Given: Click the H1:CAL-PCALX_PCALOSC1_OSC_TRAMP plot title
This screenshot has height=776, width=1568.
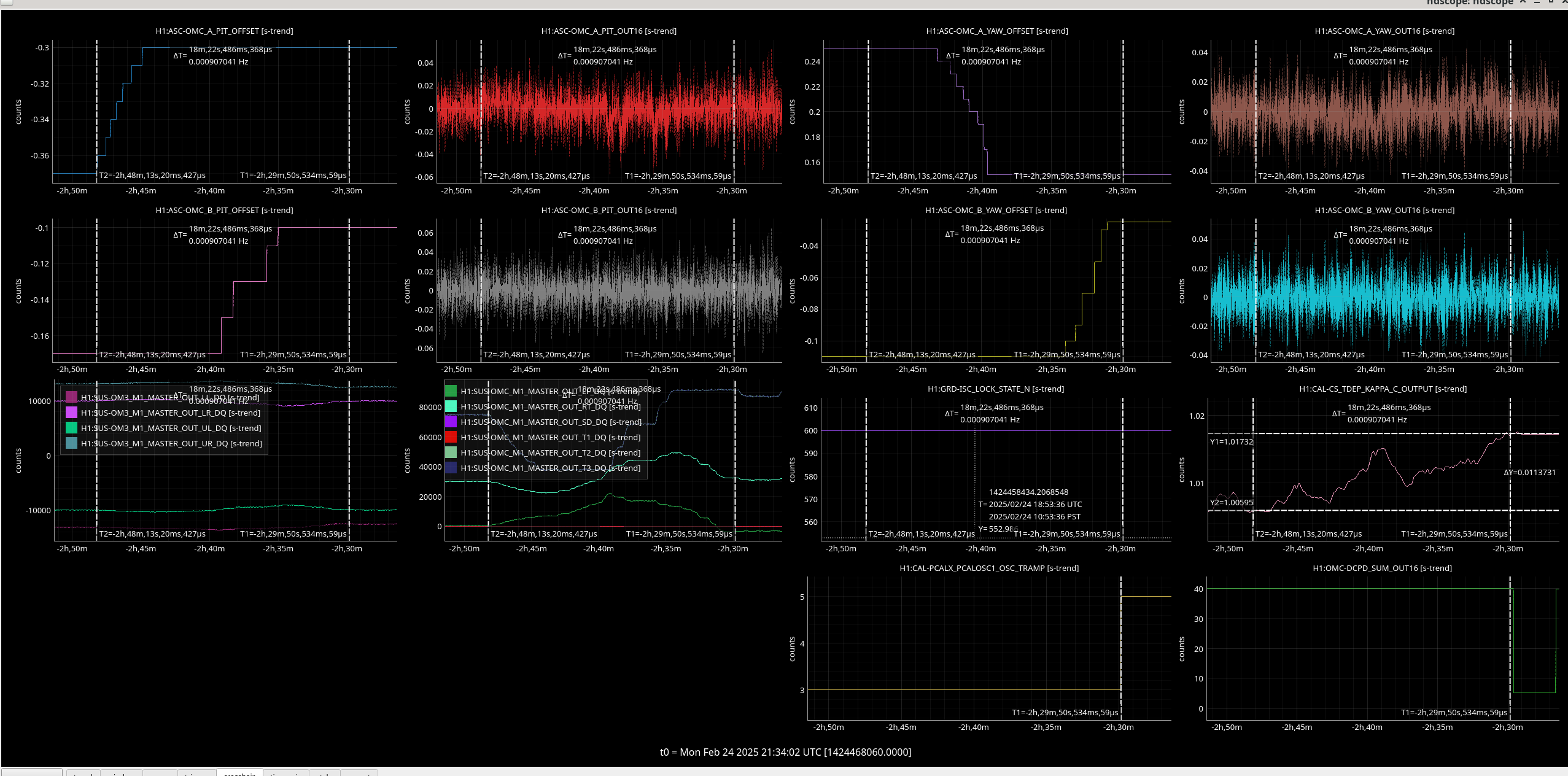Looking at the screenshot, I should point(988,568).
